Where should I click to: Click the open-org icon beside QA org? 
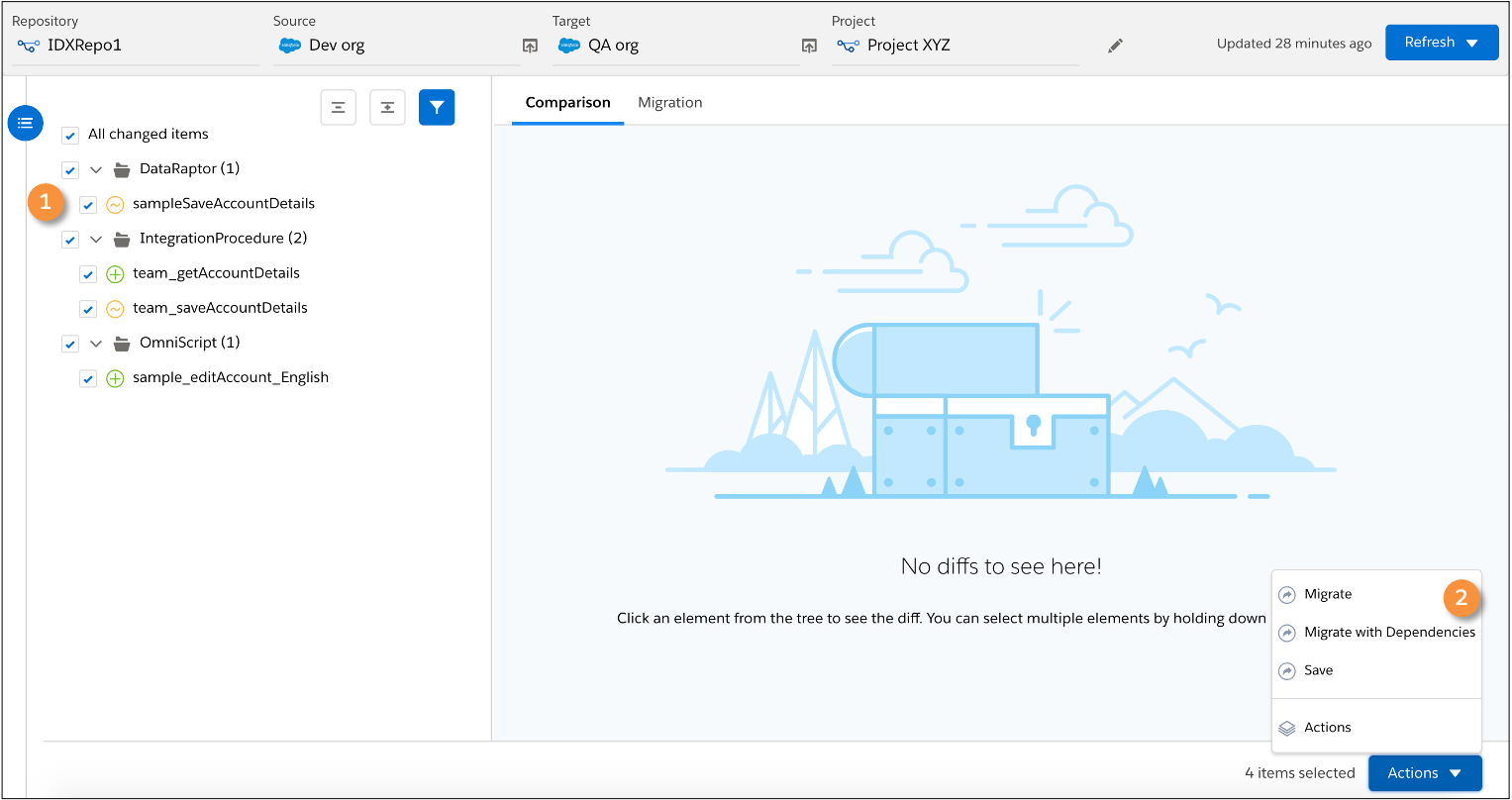[x=810, y=45]
